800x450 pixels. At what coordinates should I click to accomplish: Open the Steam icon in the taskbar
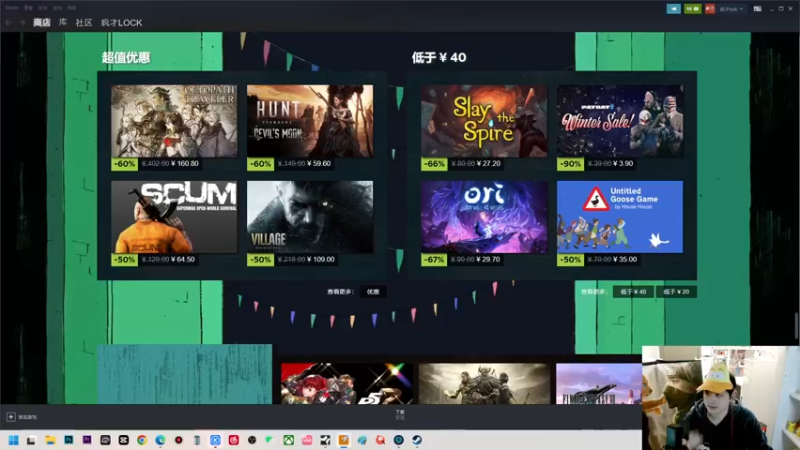pyautogui.click(x=417, y=440)
